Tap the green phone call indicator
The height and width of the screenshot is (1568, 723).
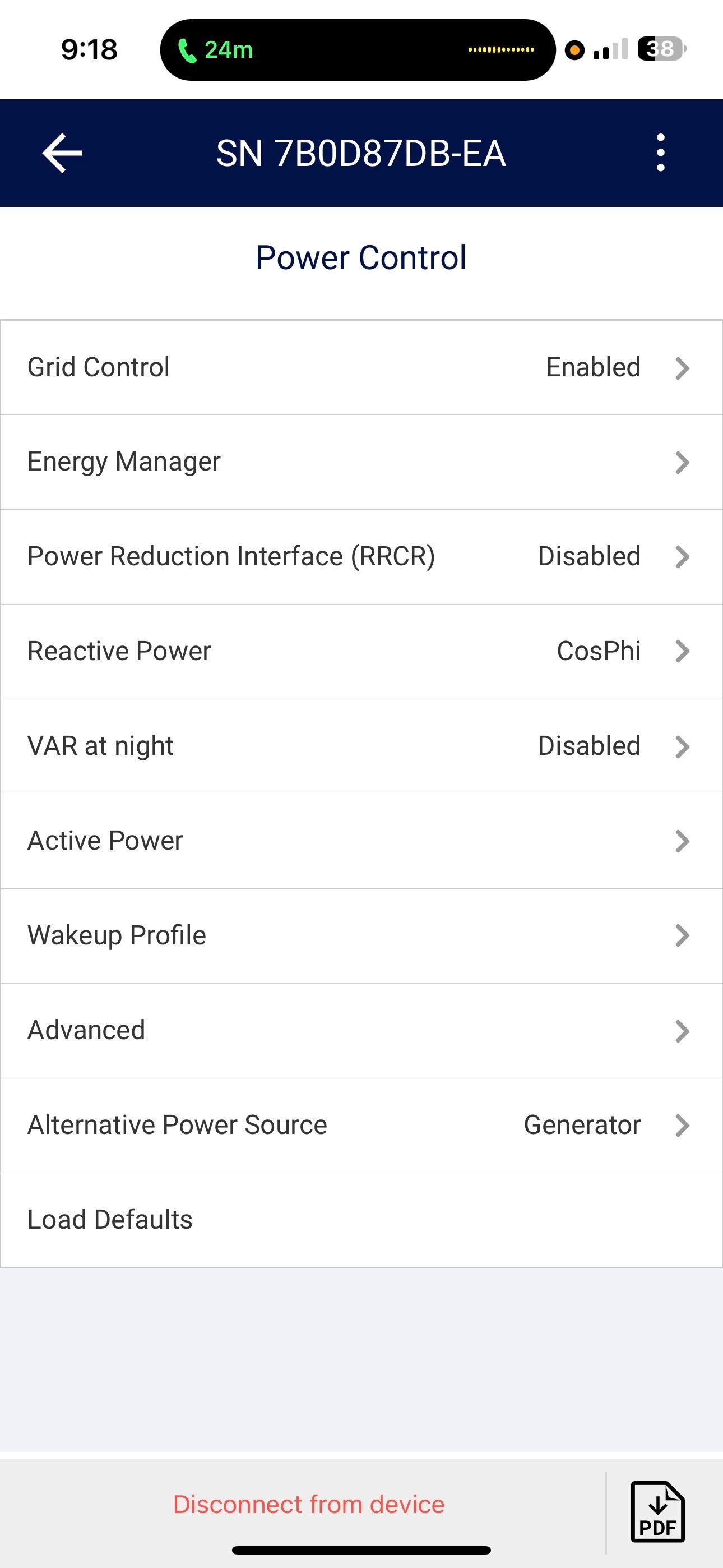[215, 50]
